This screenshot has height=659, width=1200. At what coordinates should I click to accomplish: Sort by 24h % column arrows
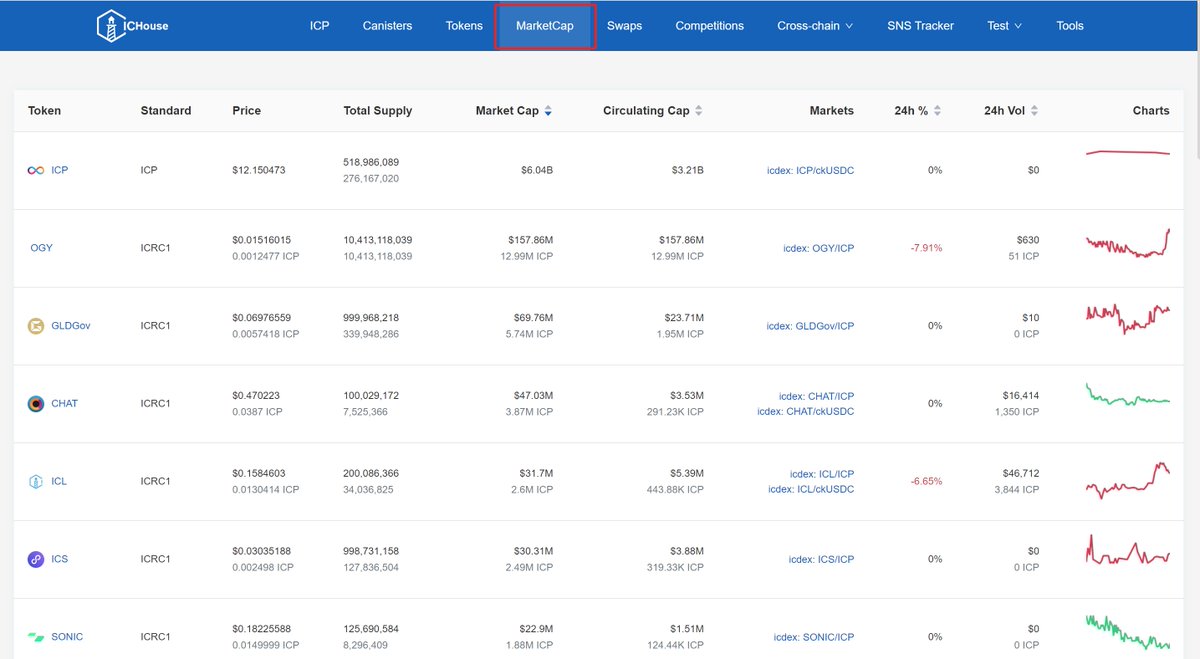point(937,111)
